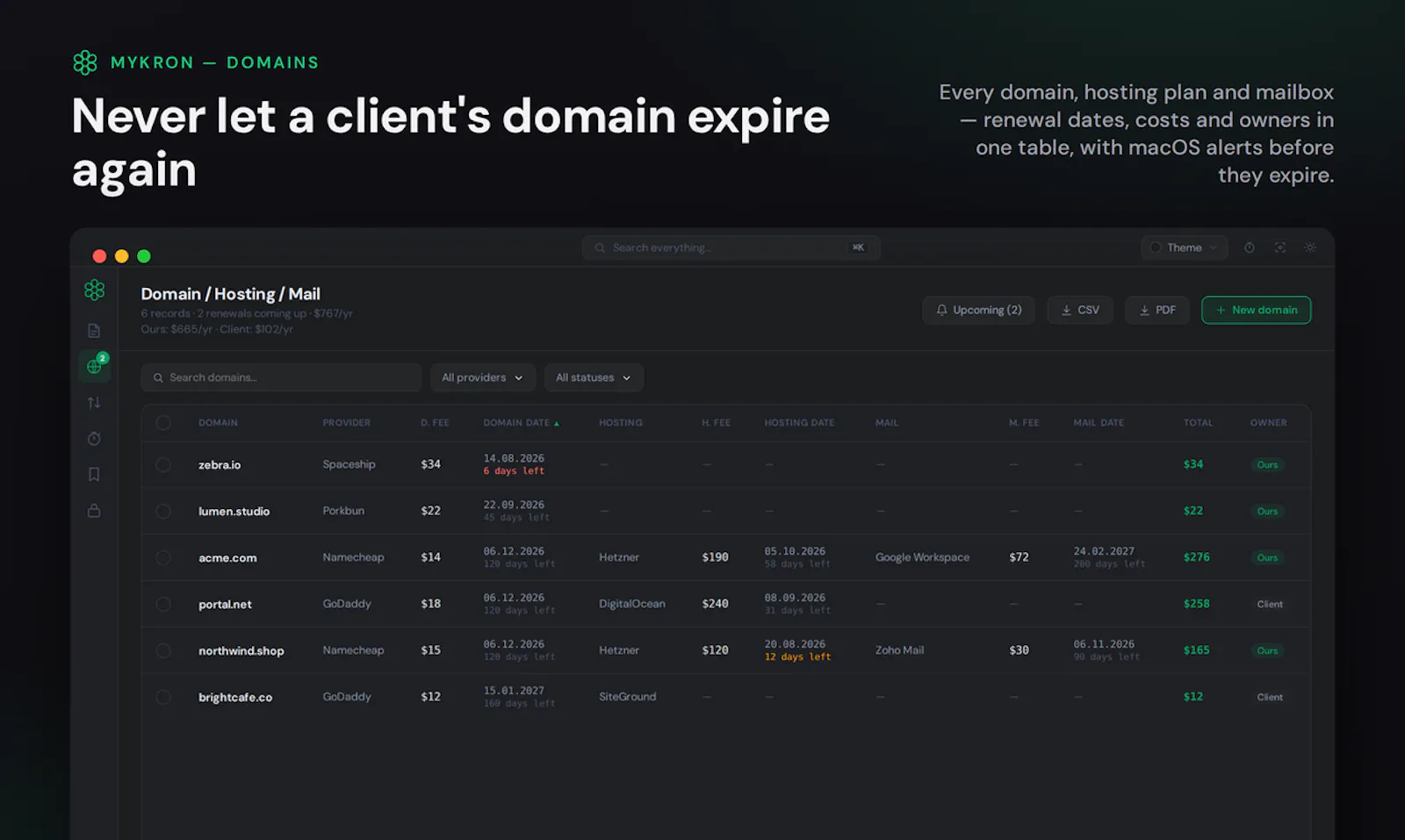Click the Porkbun provider cell

(x=343, y=511)
